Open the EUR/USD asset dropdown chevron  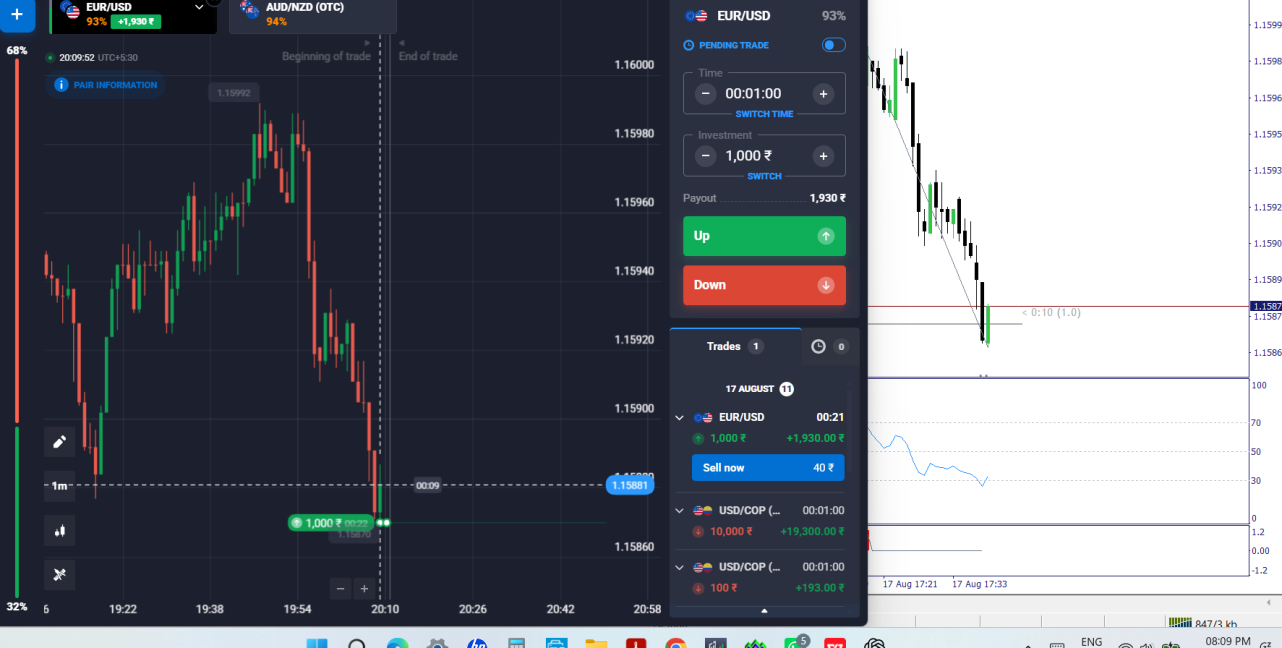pos(199,7)
